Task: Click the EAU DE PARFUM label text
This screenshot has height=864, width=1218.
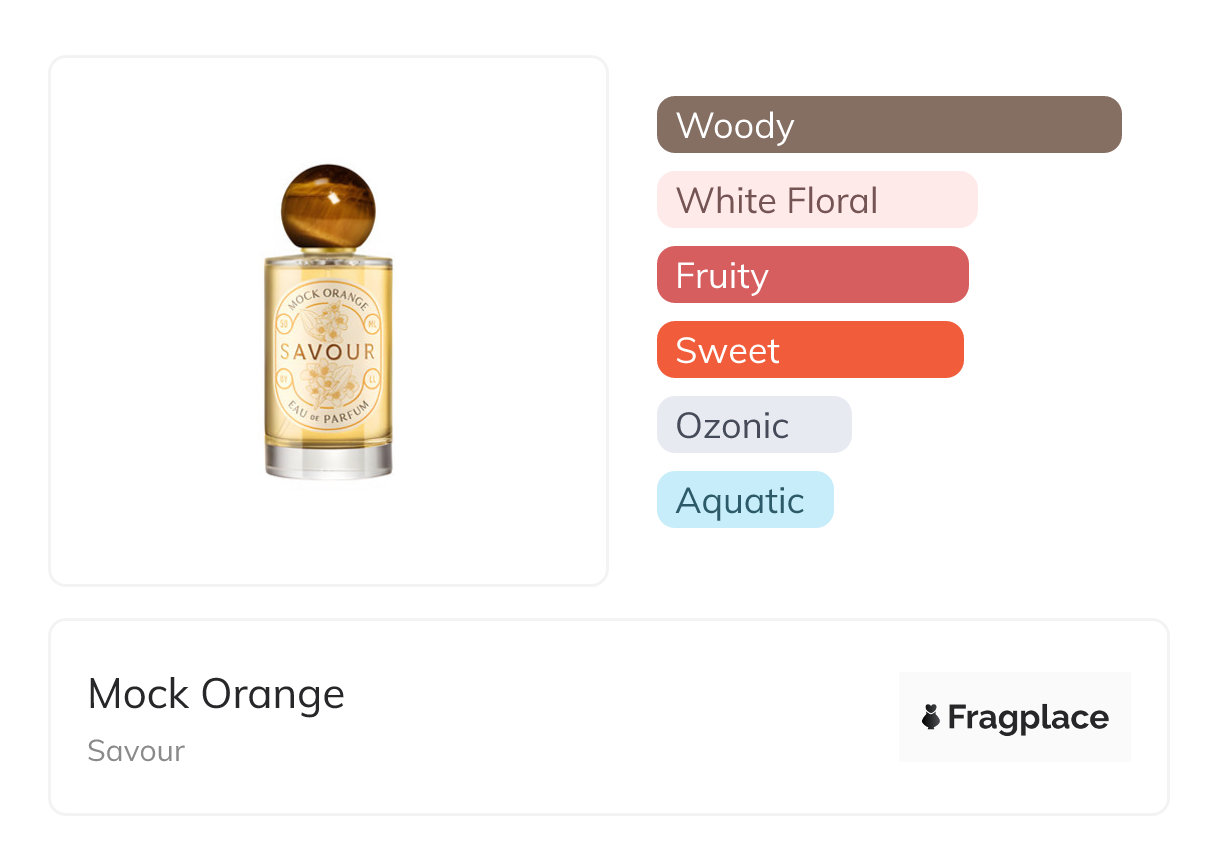Action: point(328,409)
